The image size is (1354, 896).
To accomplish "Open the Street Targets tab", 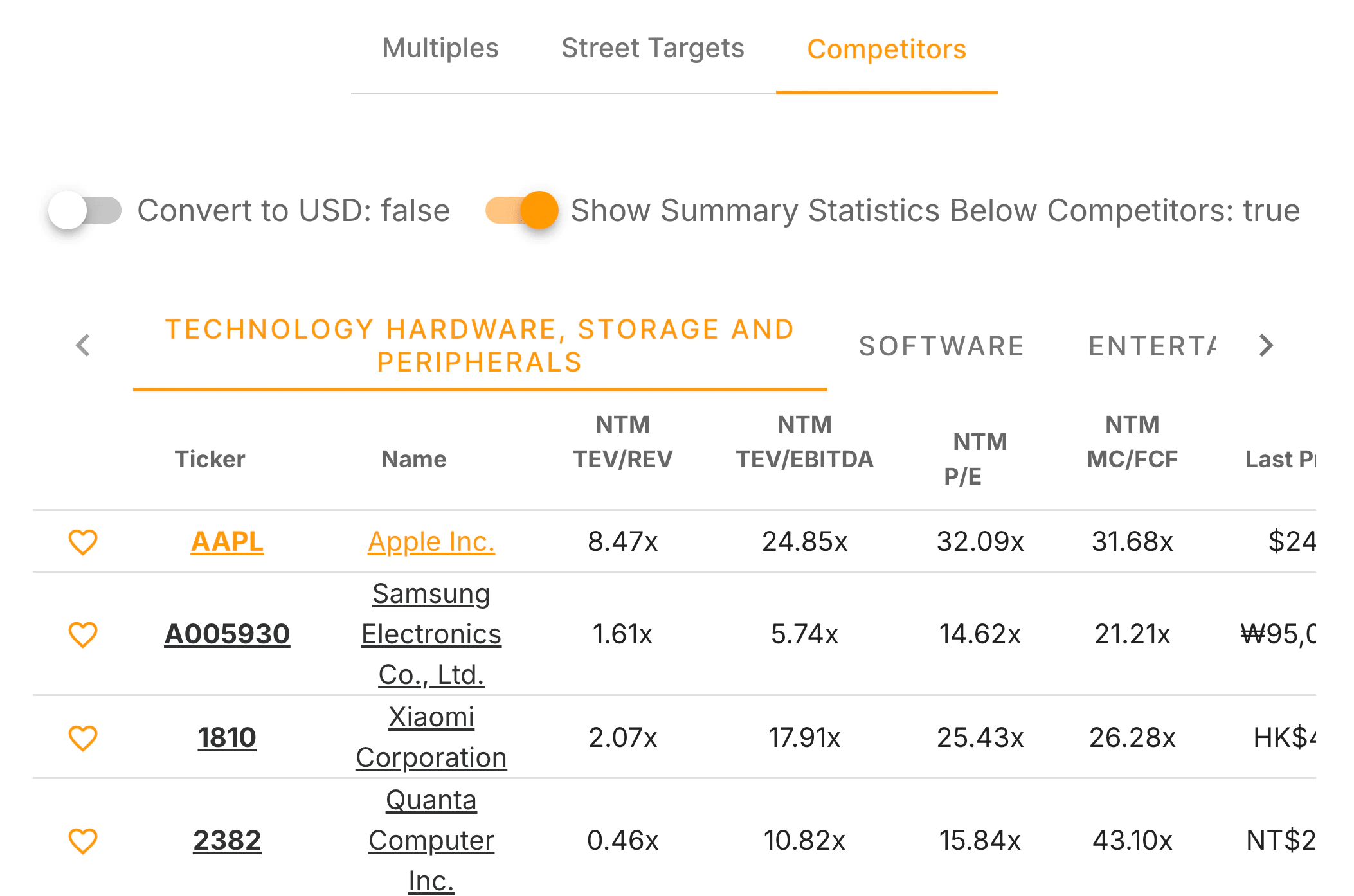I will pos(653,49).
